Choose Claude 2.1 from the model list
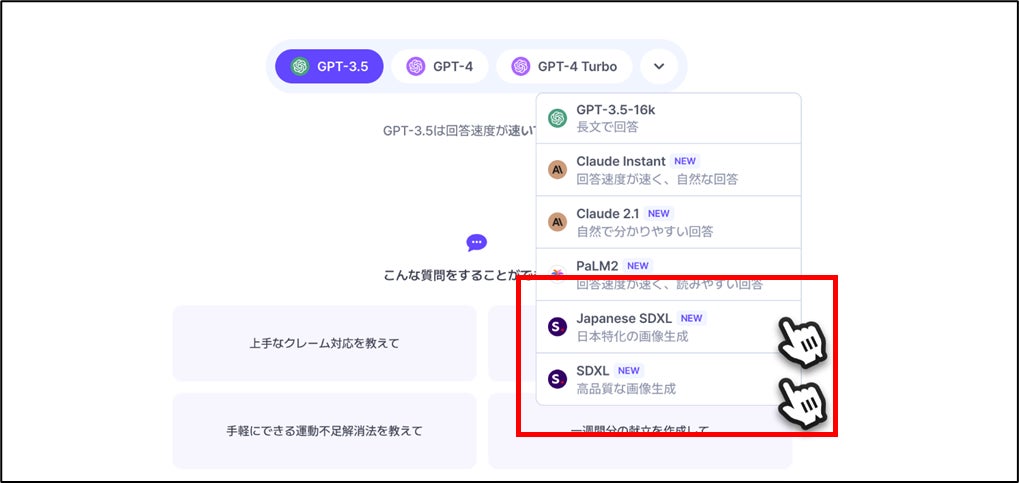This screenshot has height=483, width=1019. click(669, 222)
